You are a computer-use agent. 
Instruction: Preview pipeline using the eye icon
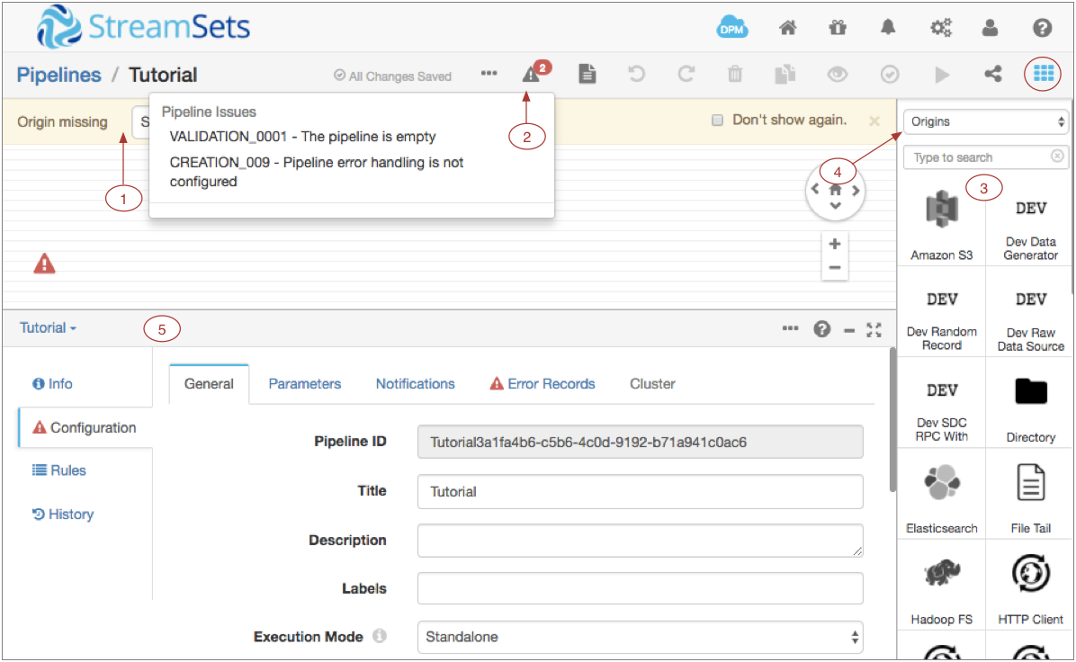pos(837,74)
